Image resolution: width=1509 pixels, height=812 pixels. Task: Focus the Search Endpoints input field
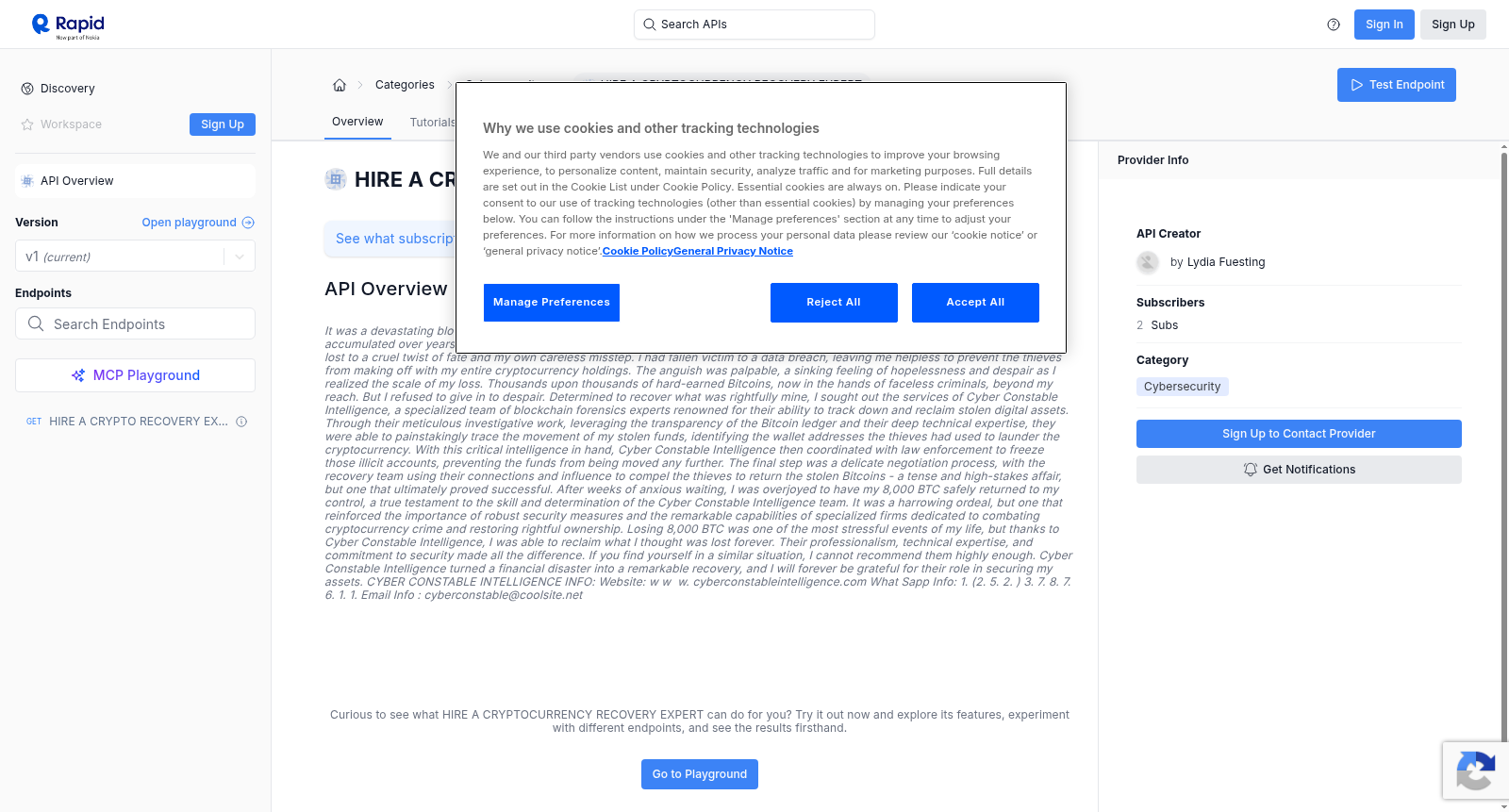point(135,323)
